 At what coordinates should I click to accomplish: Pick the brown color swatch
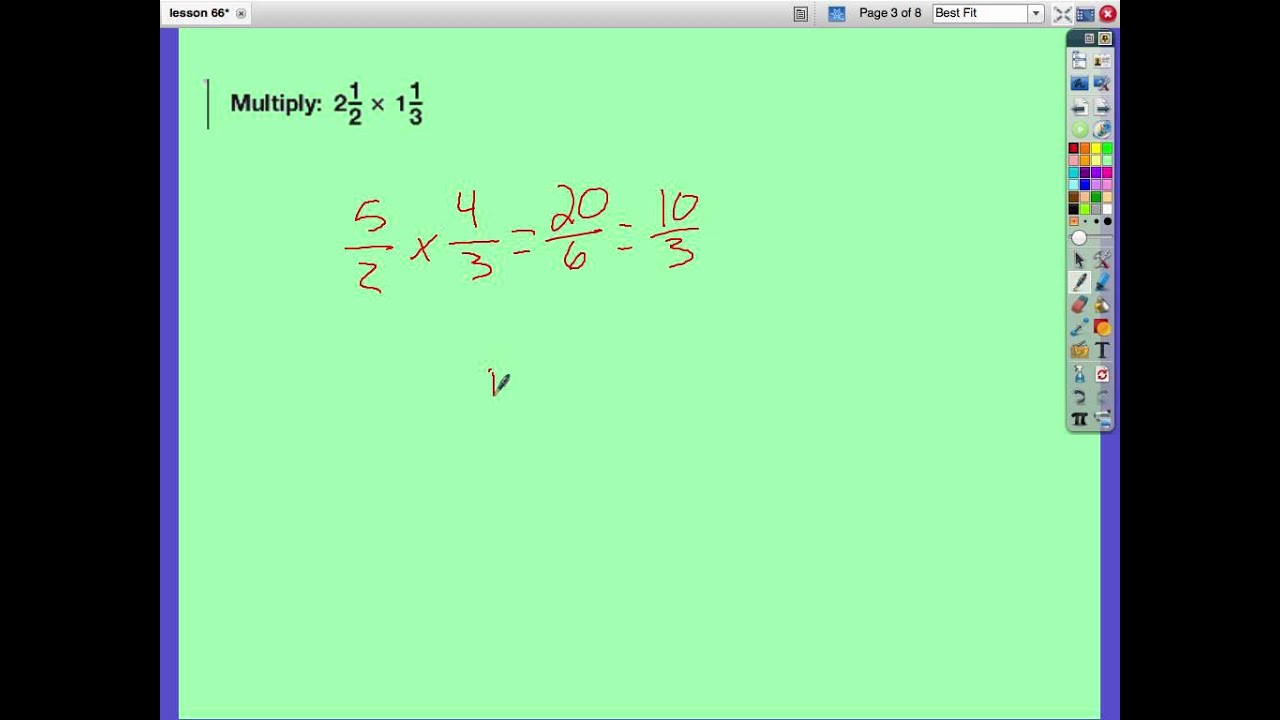point(1073,196)
